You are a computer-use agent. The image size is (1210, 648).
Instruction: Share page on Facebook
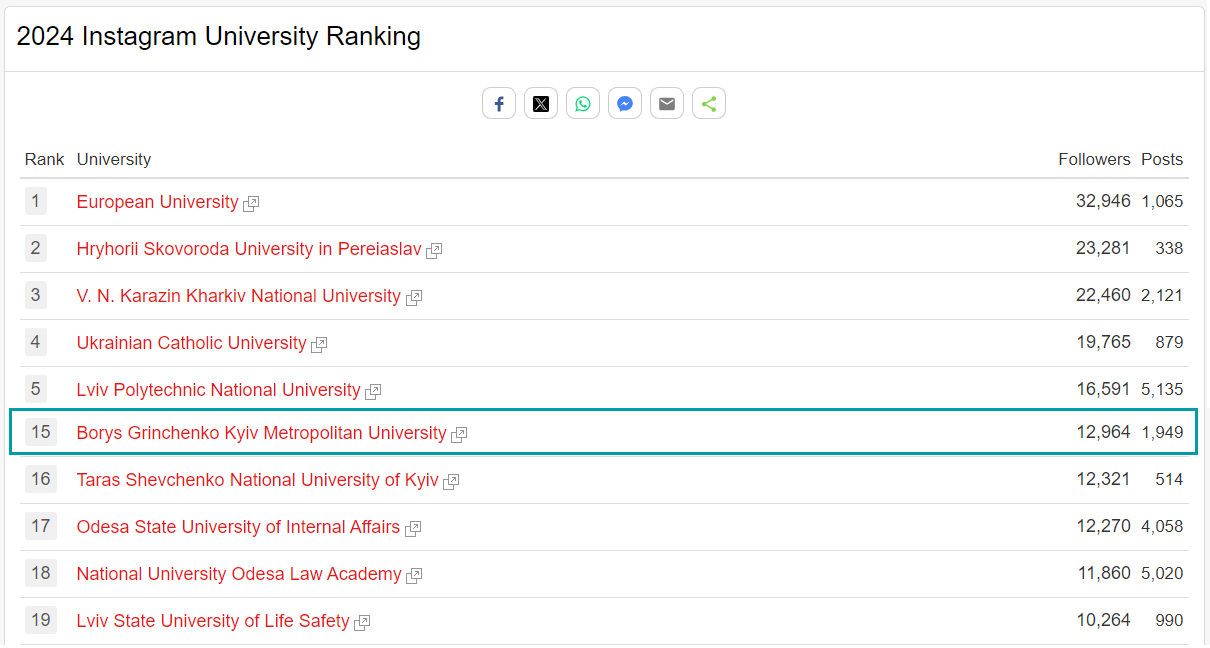(499, 104)
